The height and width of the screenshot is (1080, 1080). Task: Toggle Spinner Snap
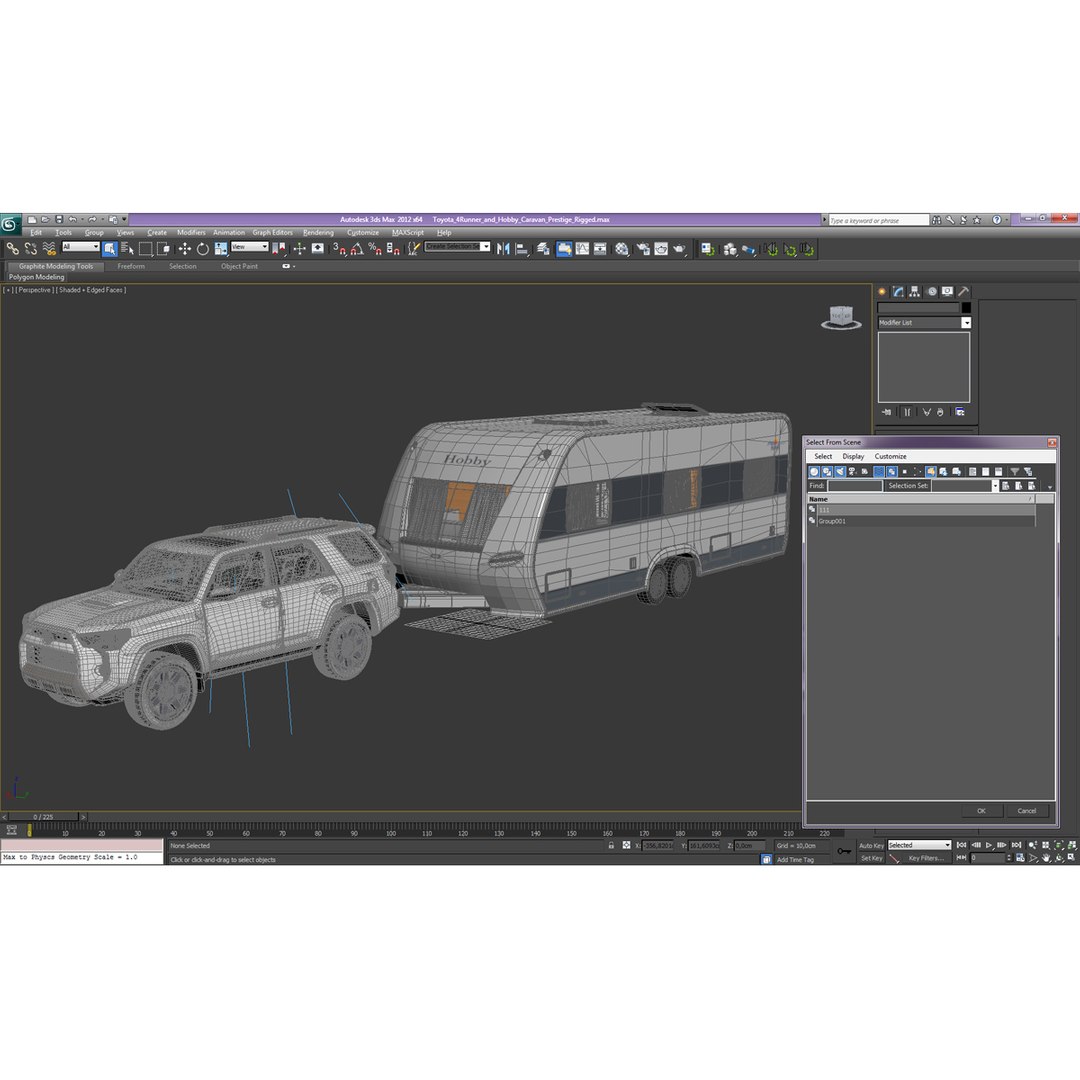point(393,249)
